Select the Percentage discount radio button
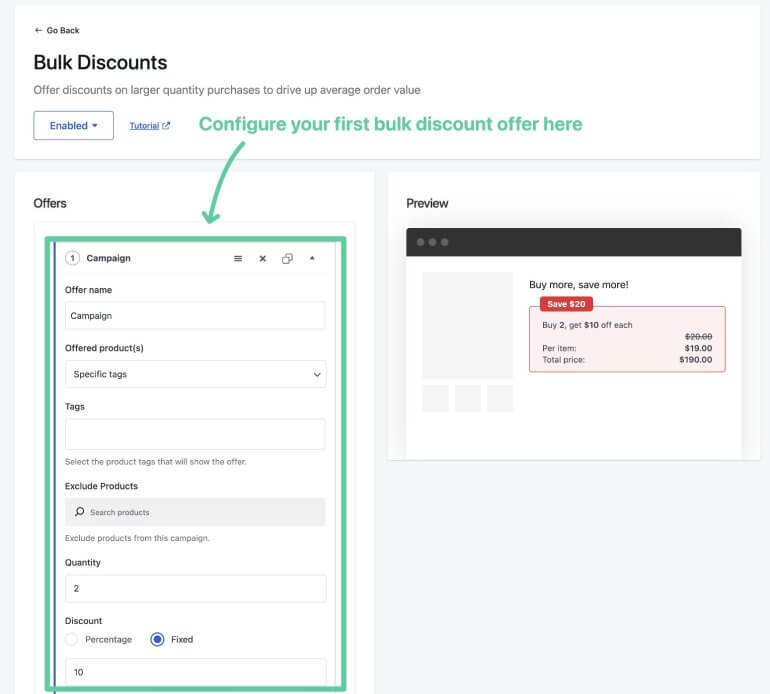Viewport: 770px width, 694px height. pos(72,639)
